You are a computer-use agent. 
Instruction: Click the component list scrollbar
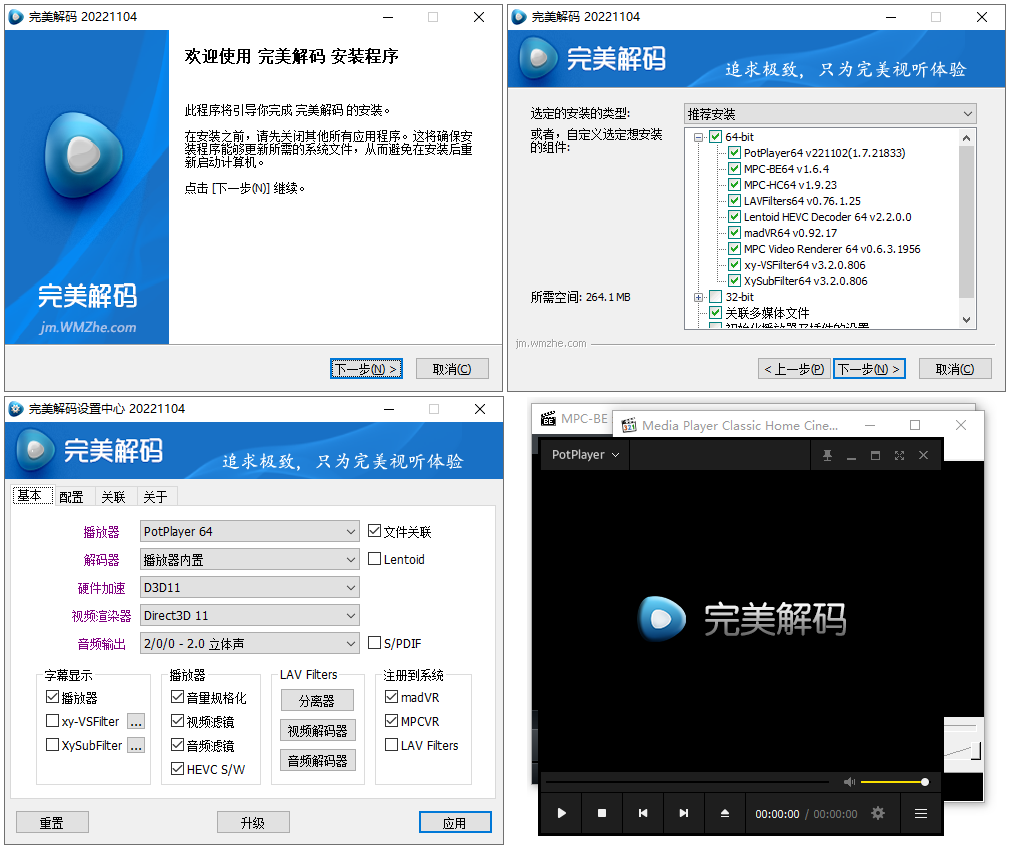point(966,220)
